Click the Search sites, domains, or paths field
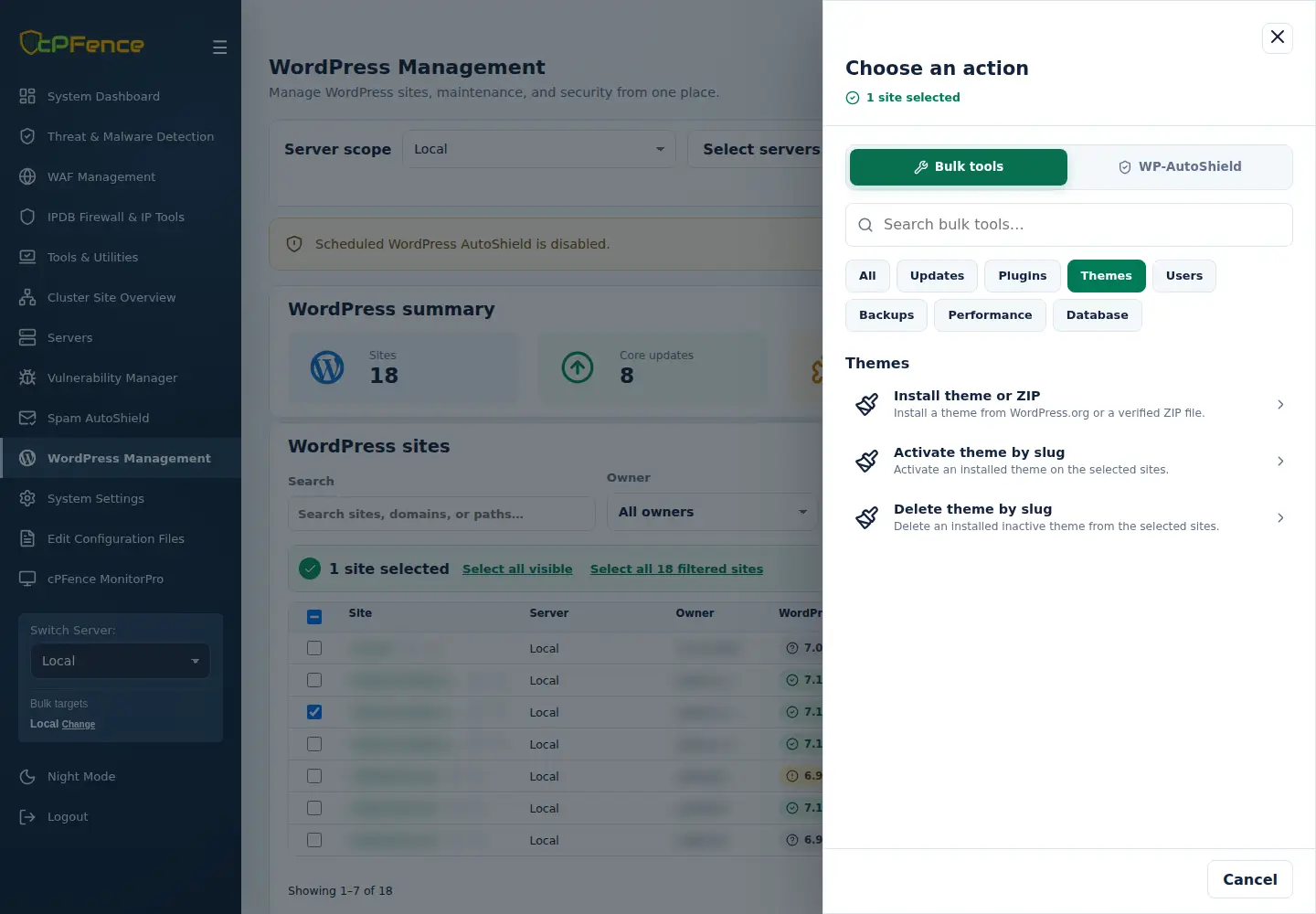The width and height of the screenshot is (1316, 914). 441,514
